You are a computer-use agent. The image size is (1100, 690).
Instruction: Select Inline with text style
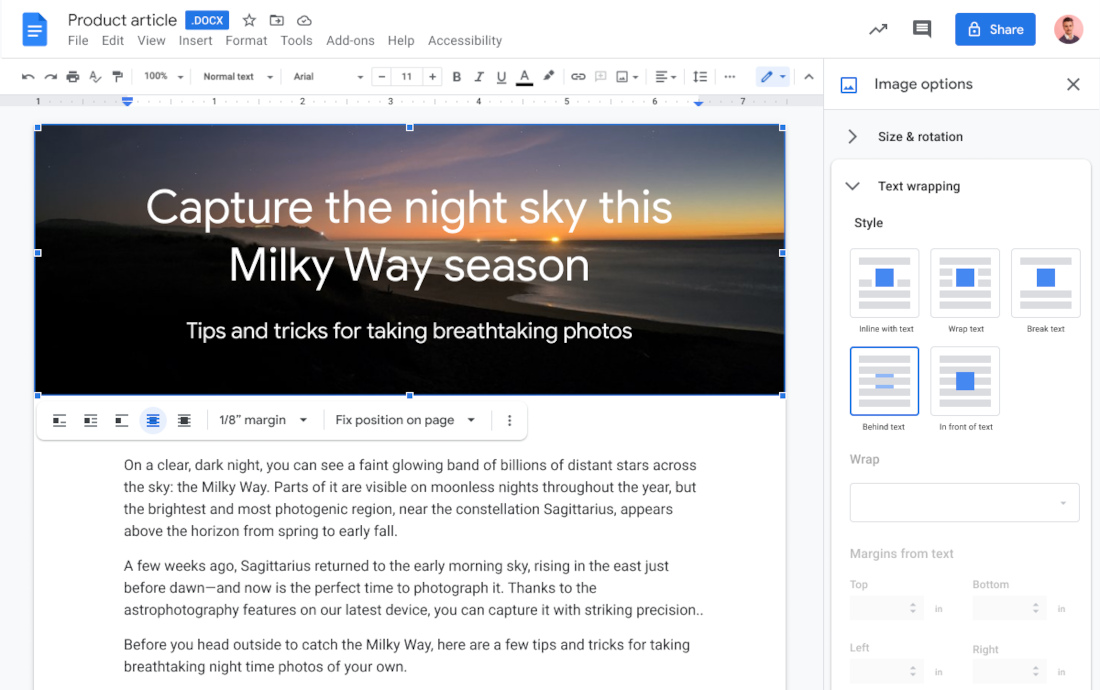[x=885, y=283]
